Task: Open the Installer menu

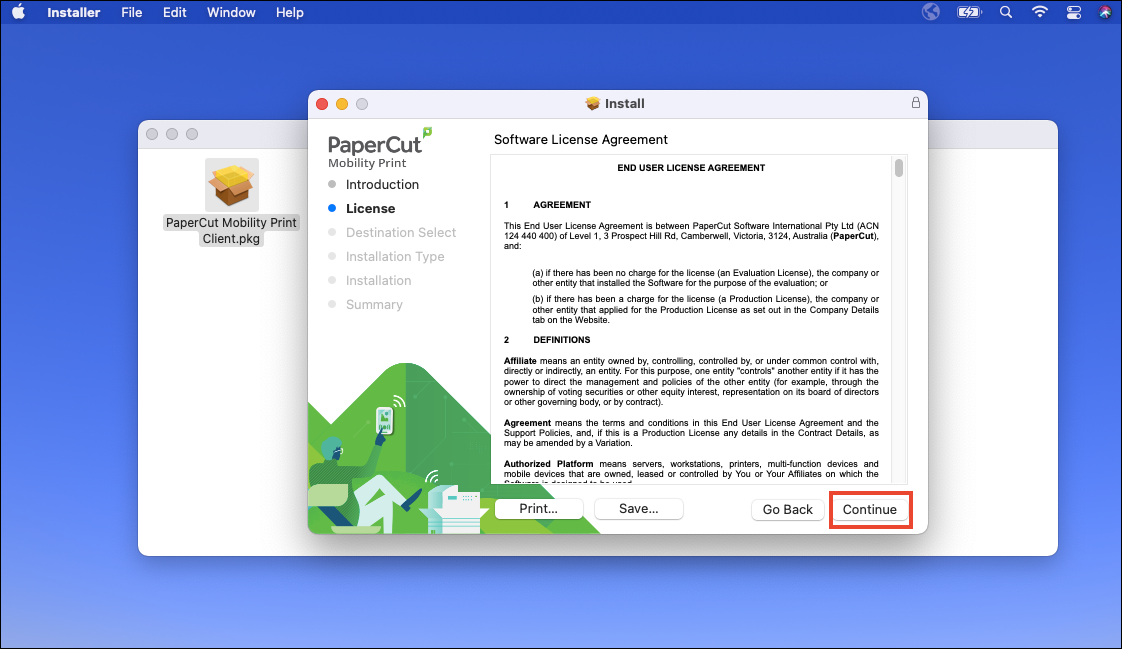Action: [72, 12]
